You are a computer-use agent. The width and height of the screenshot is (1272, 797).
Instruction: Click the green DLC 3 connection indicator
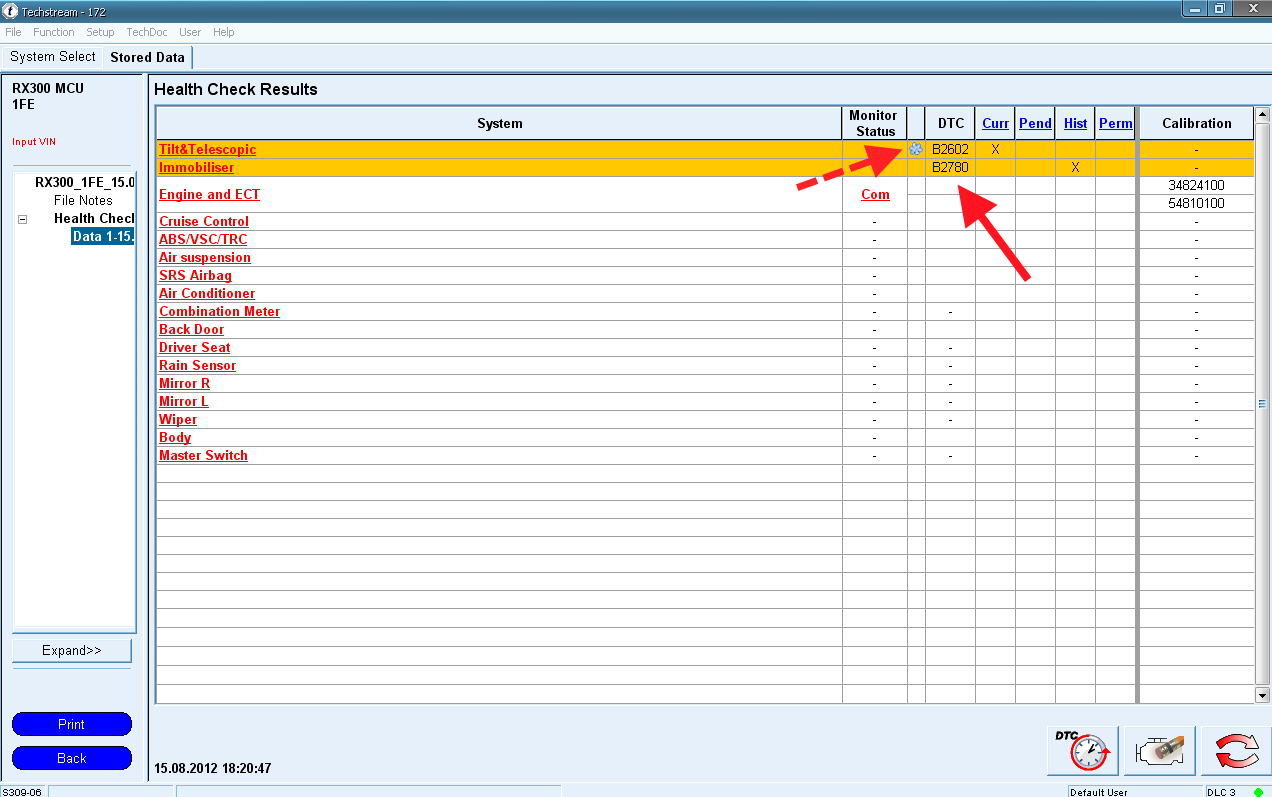click(x=1258, y=792)
